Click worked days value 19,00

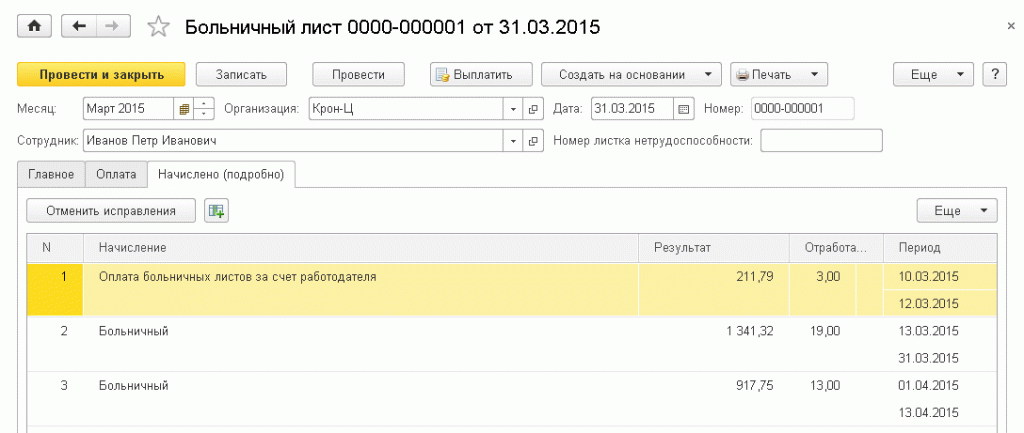[825, 331]
